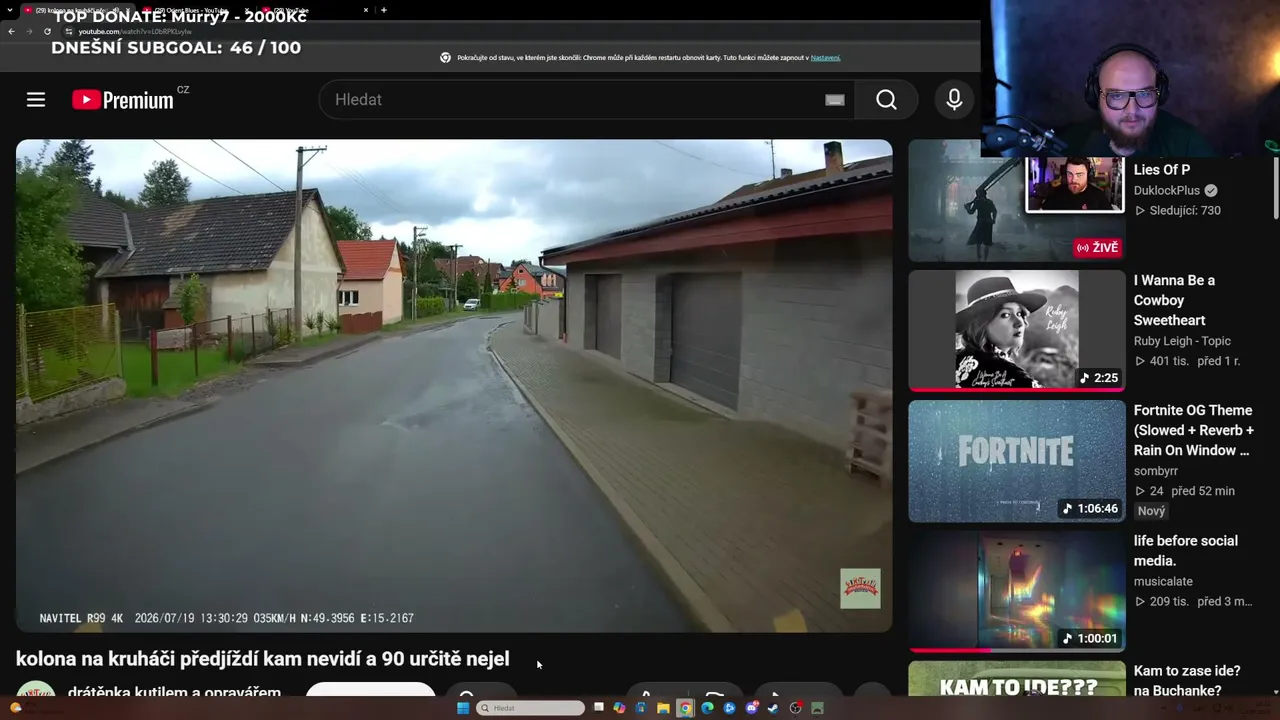The width and height of the screenshot is (1280, 720).
Task: Close the third YouTube tab
Action: pos(366,10)
